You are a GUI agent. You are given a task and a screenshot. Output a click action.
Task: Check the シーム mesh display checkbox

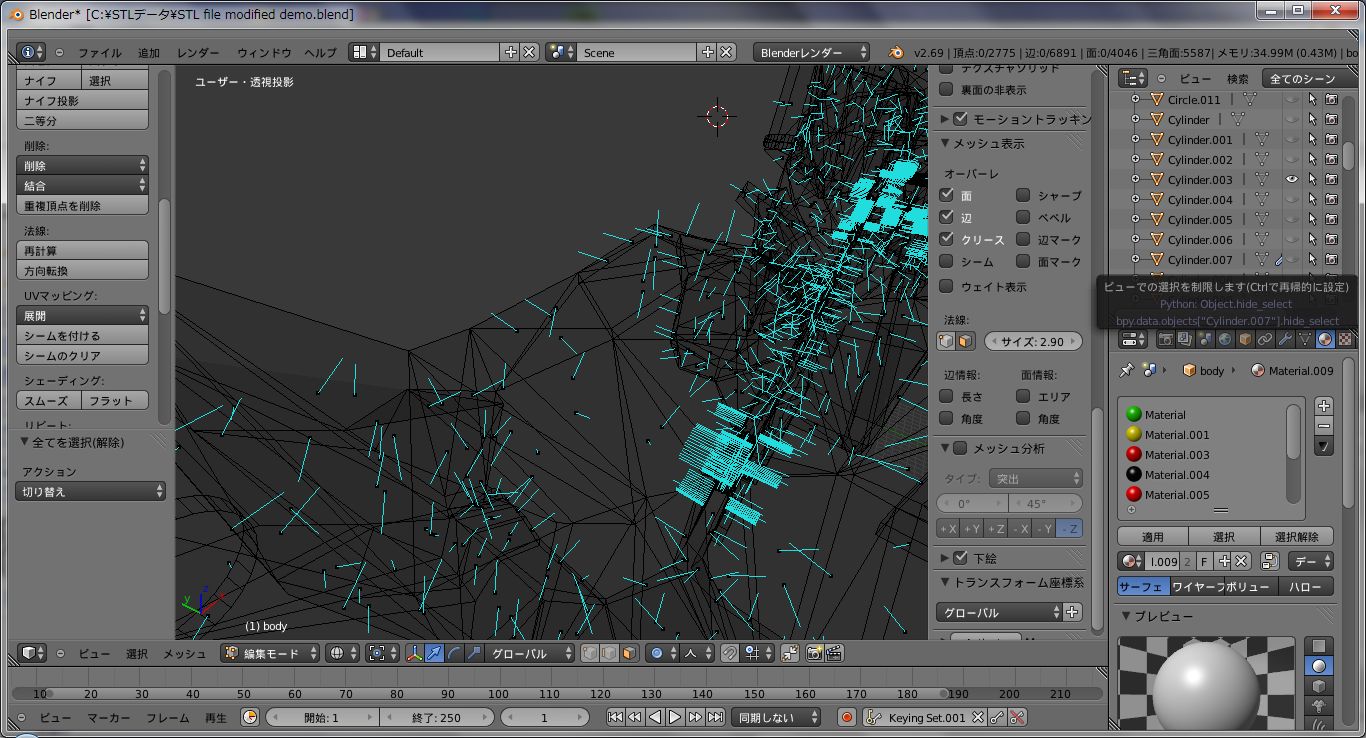click(x=946, y=261)
